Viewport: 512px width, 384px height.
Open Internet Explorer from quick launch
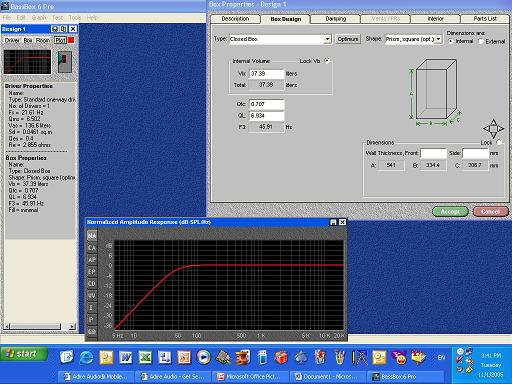pos(86,357)
